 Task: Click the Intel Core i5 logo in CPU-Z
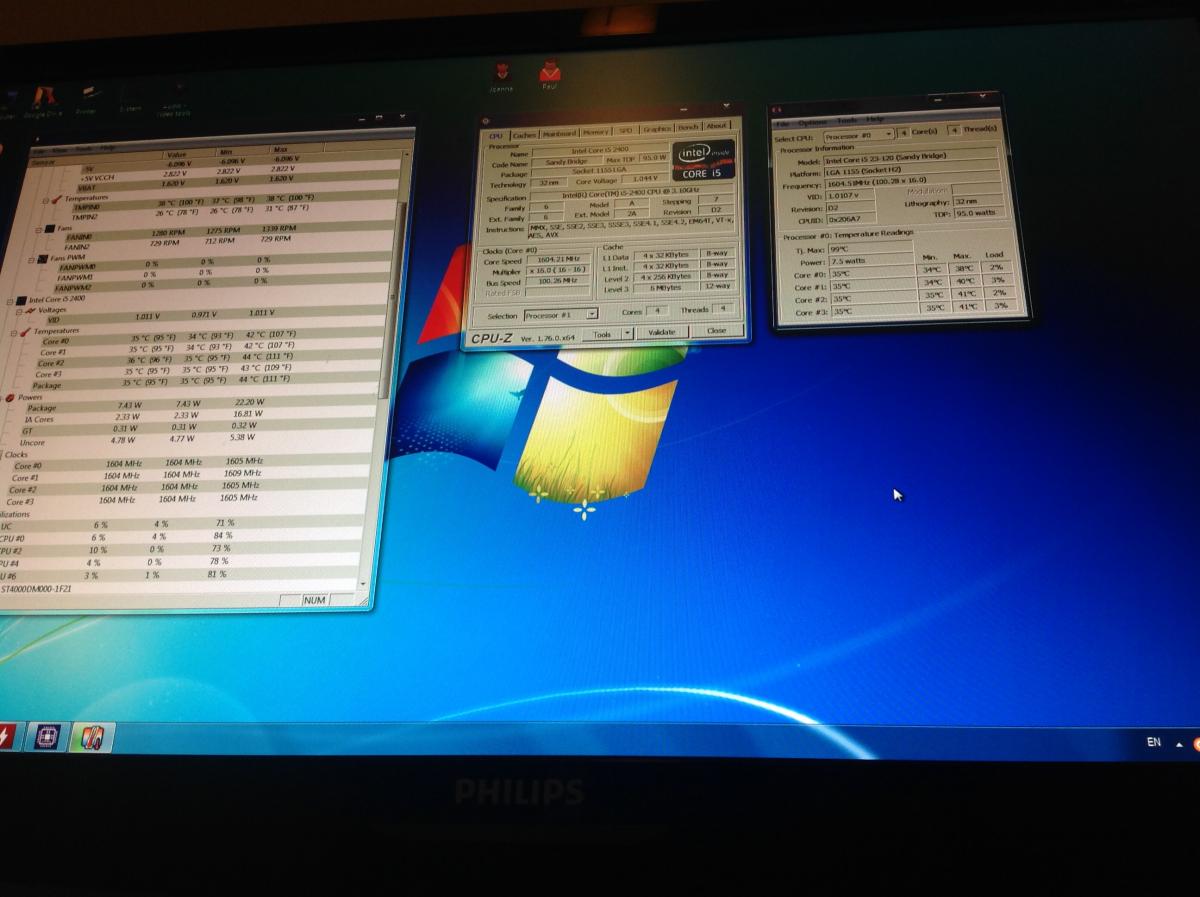[x=703, y=160]
